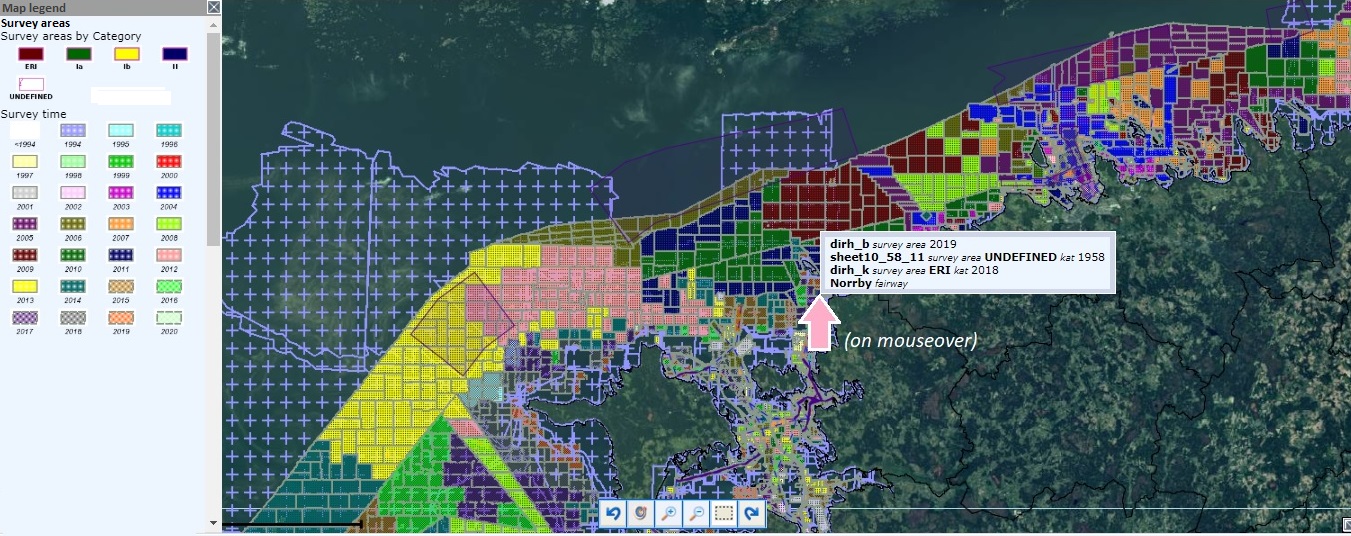1351x536 pixels.
Task: Activate the rectangle selection zoom tool
Action: [x=724, y=514]
